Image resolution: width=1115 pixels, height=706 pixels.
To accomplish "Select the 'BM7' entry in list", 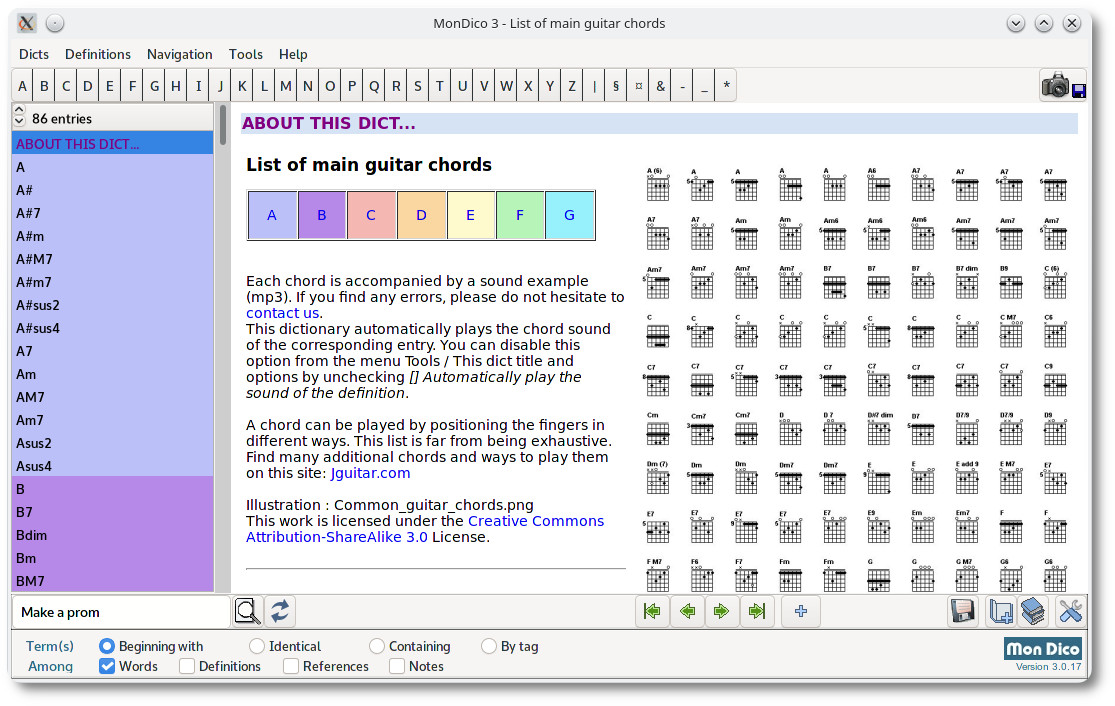I will (112, 581).
